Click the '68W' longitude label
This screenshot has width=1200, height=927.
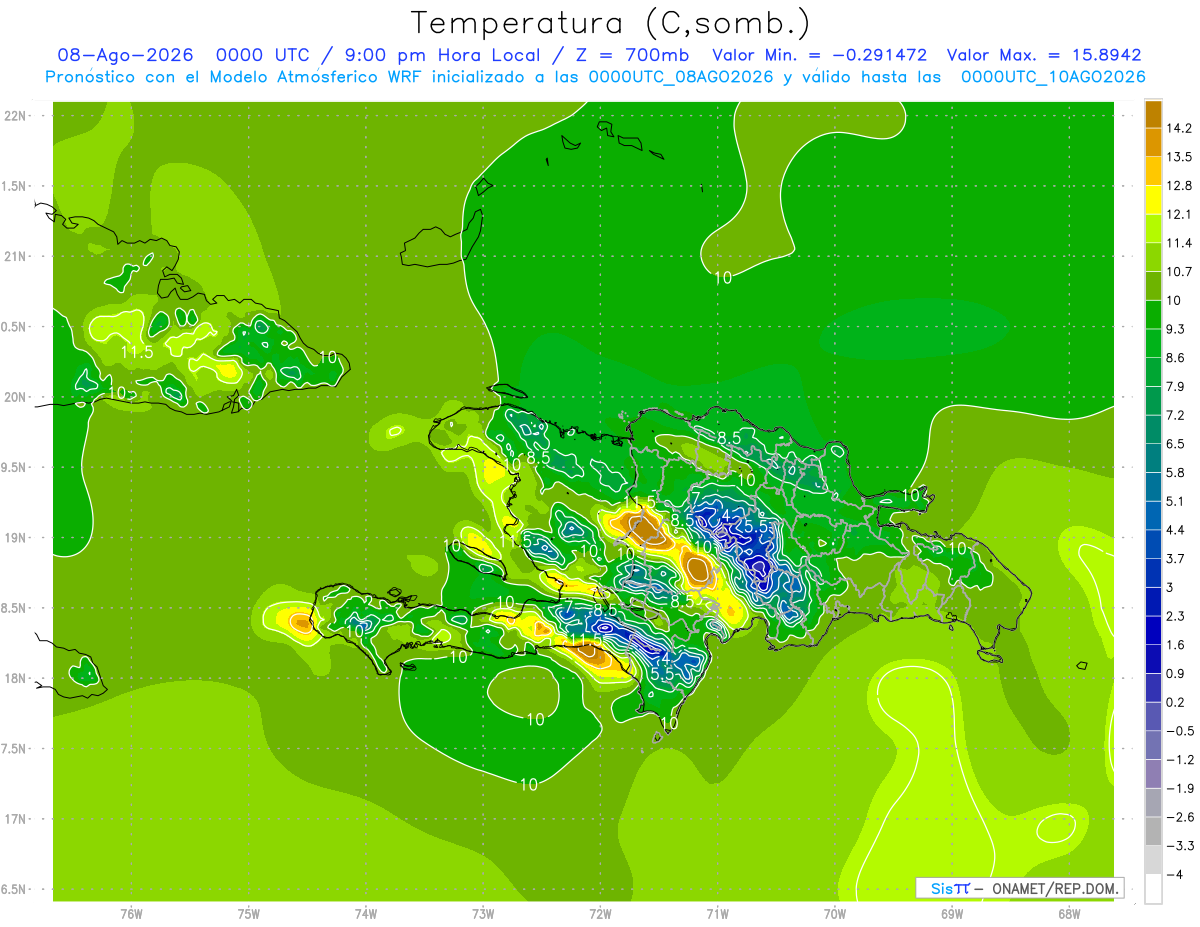tap(1069, 913)
